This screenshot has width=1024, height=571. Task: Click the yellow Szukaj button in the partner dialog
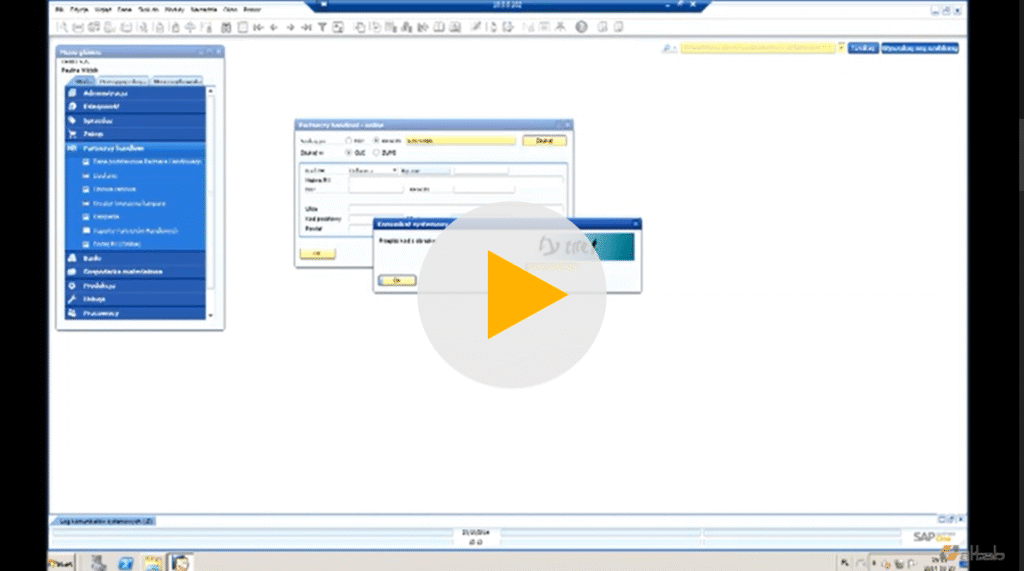click(x=544, y=140)
